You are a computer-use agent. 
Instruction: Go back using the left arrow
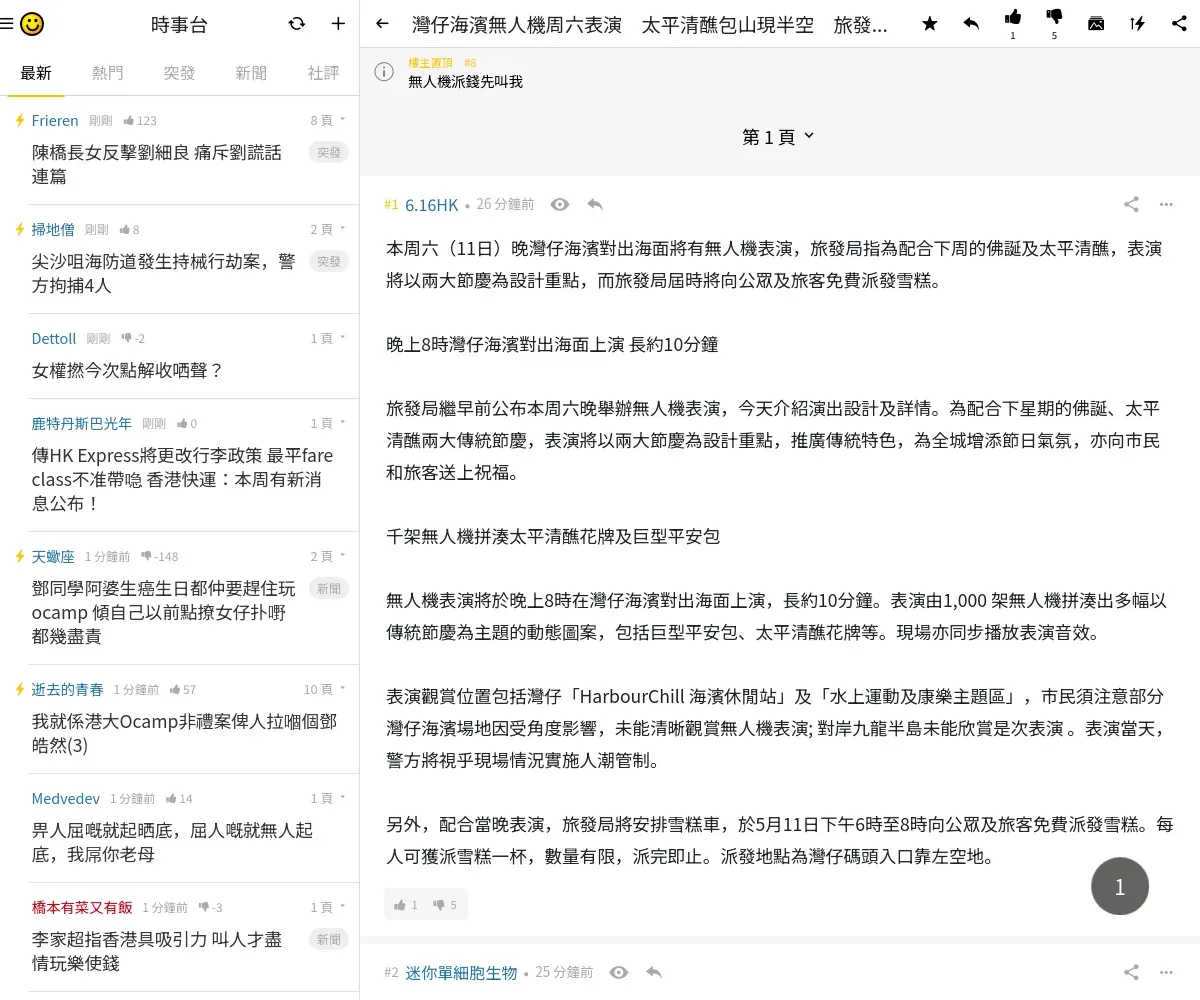[382, 24]
